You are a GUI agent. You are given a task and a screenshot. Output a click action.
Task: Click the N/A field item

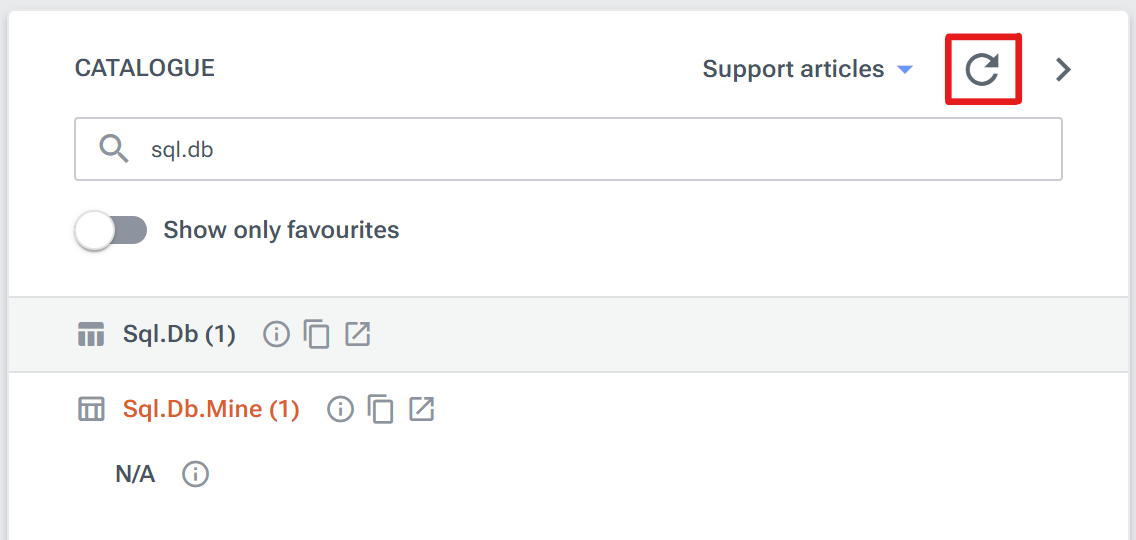135,474
